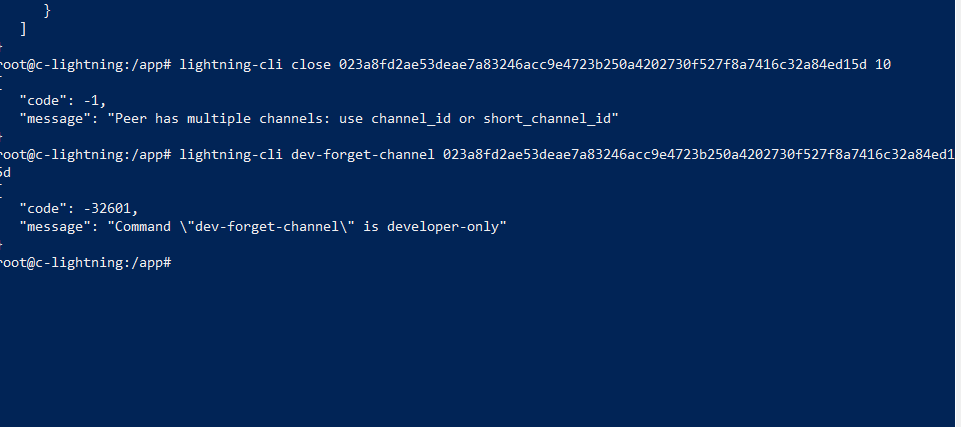
Task: Click the wrapped "5d" line fragment
Action: [x=5, y=173]
